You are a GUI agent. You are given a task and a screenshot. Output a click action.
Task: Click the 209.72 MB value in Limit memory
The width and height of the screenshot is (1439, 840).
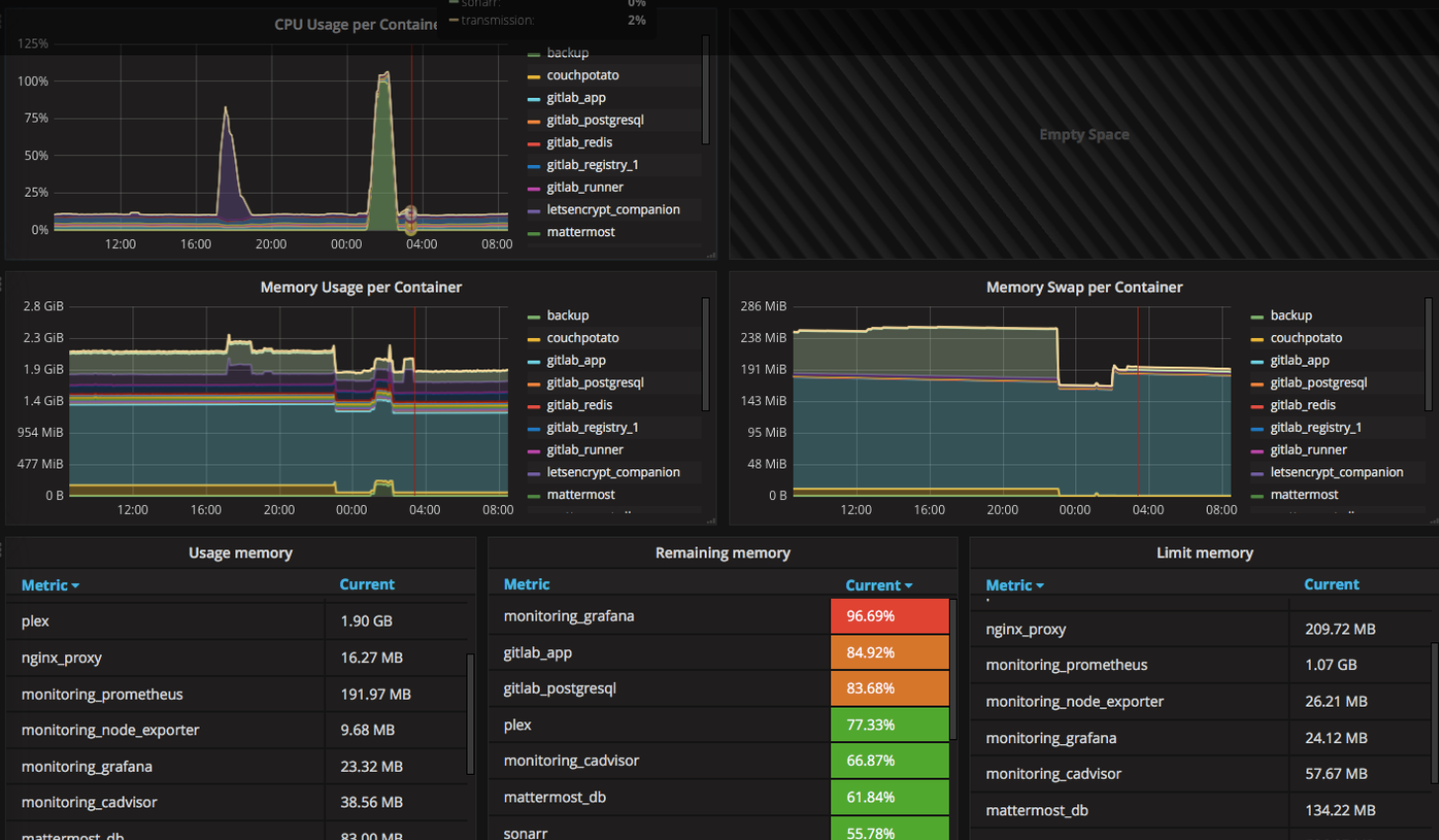pos(1340,629)
